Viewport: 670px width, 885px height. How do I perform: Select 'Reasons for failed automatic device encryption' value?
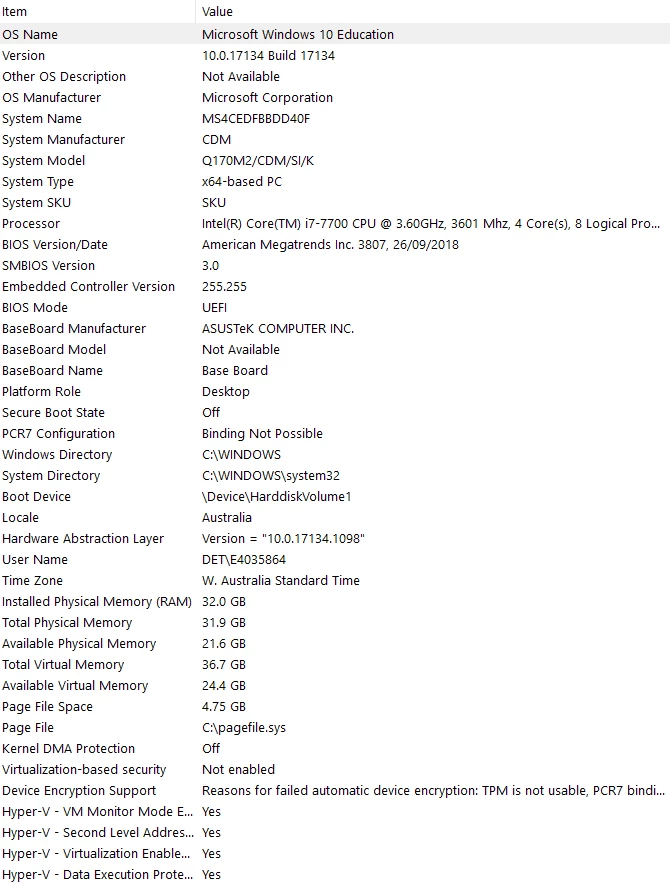point(433,790)
